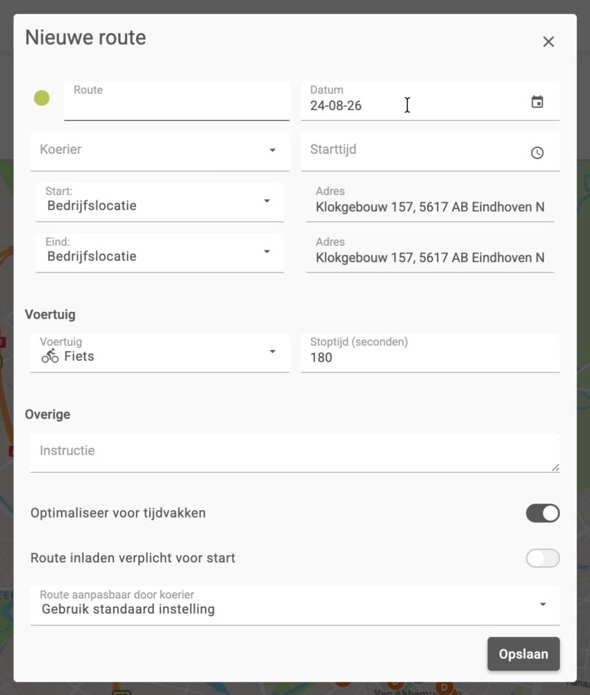The width and height of the screenshot is (590, 695).
Task: Click the Datum field showing 24-08-26
Action: (430, 101)
